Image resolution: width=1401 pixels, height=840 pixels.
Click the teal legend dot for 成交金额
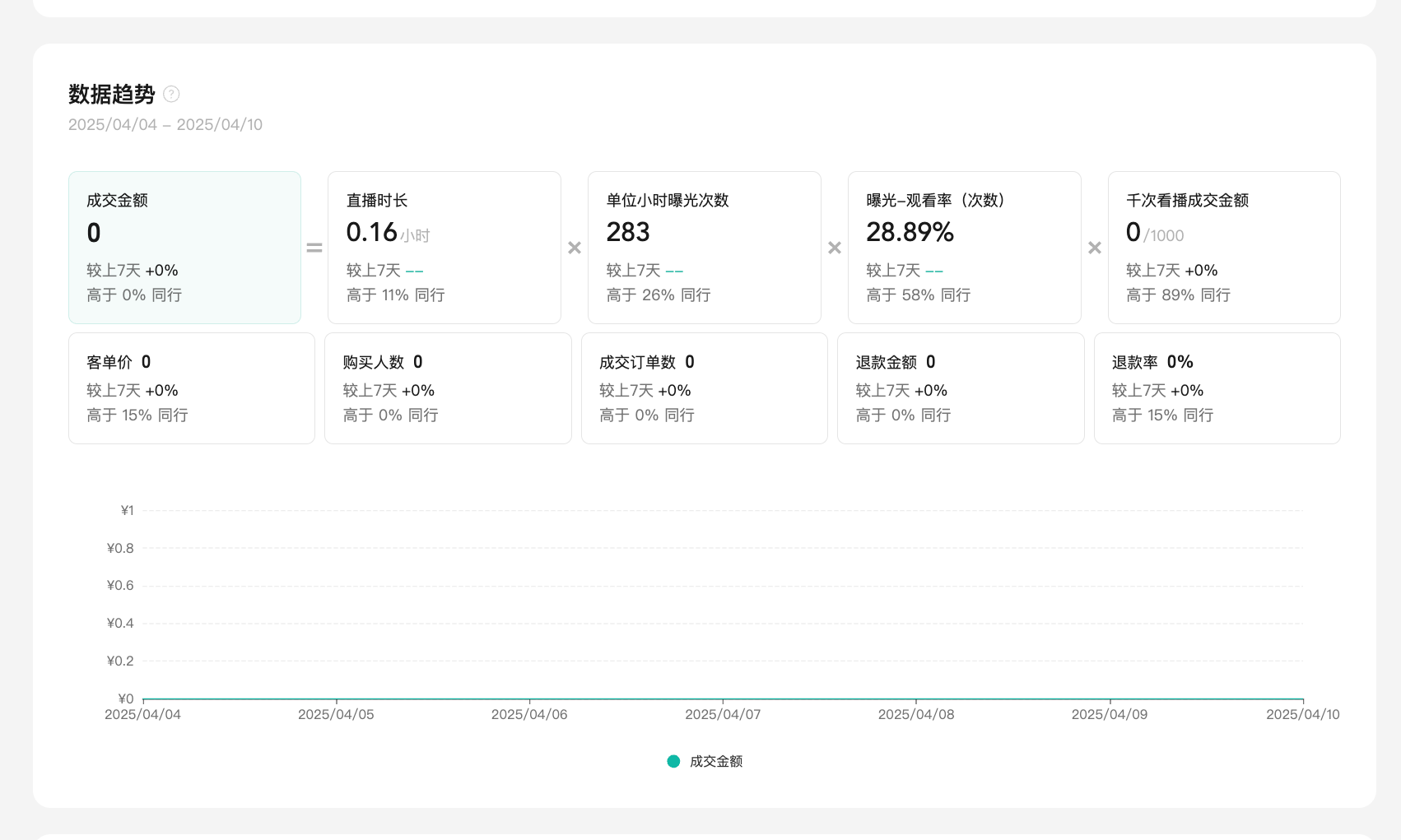pyautogui.click(x=673, y=761)
